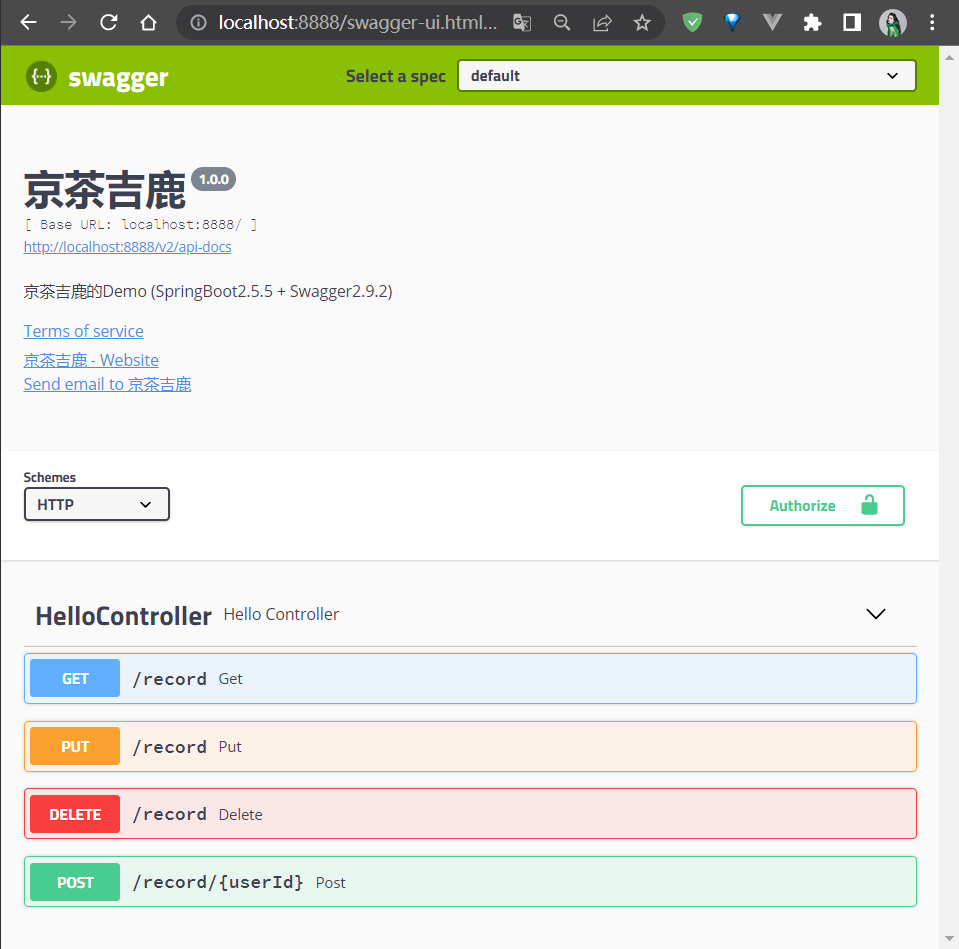Open Terms of service link
Screen dimensions: 959x949
(83, 331)
